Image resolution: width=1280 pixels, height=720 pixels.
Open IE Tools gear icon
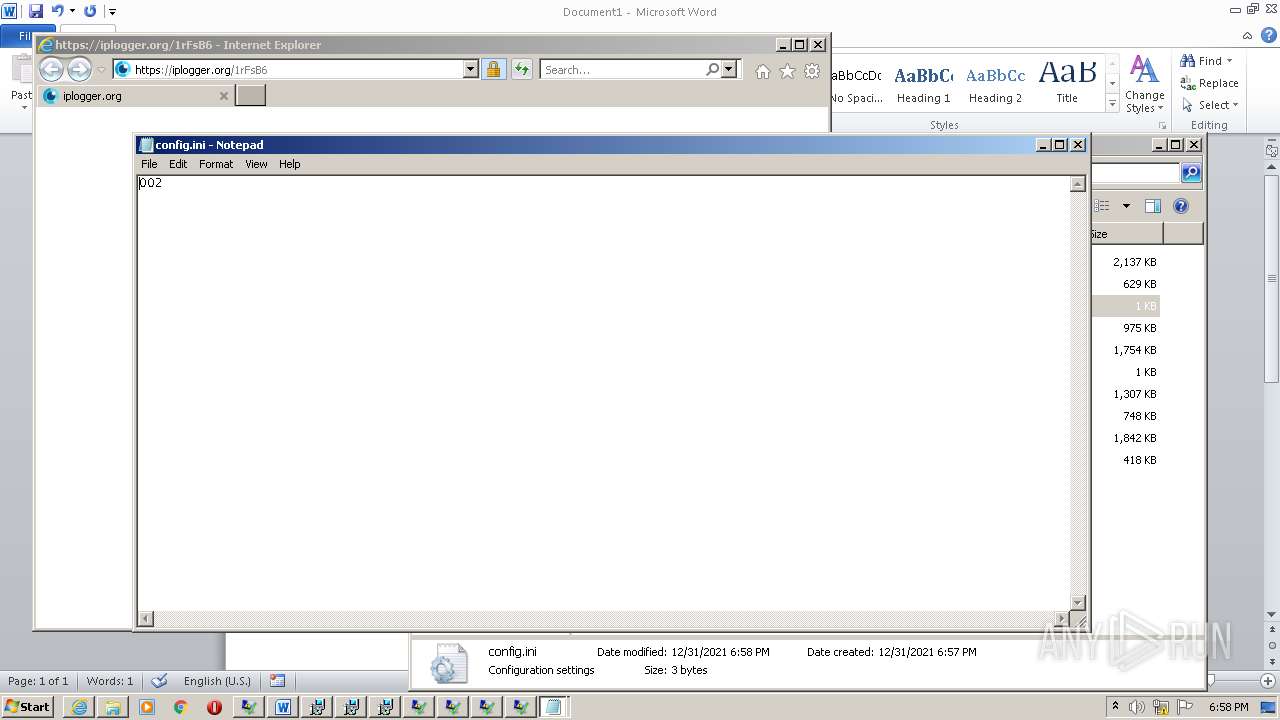tap(812, 71)
